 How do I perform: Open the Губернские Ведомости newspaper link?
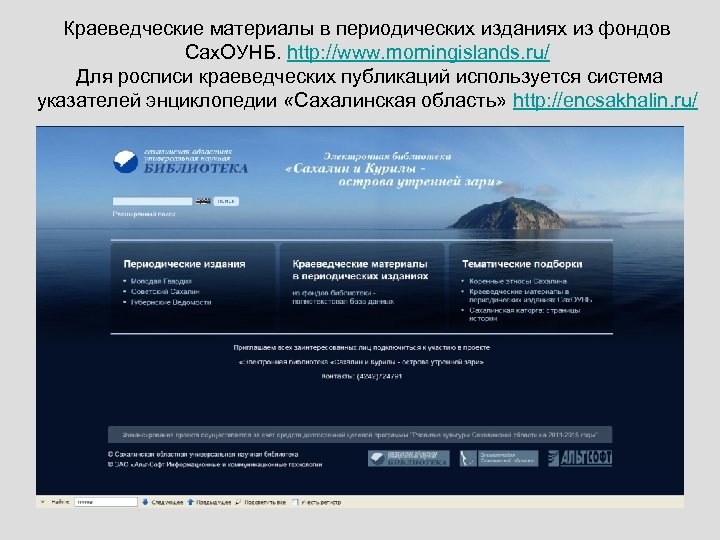tap(171, 302)
